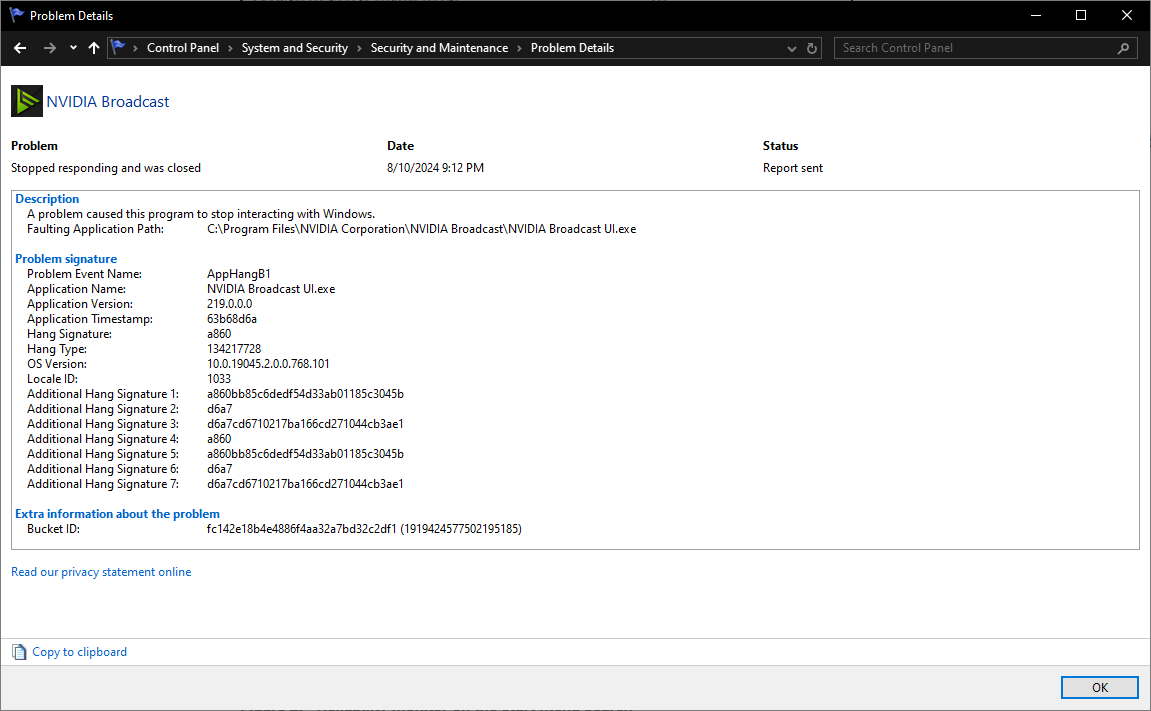Click the refresh icon in the address bar
Viewport: 1151px width, 711px height.
811,47
